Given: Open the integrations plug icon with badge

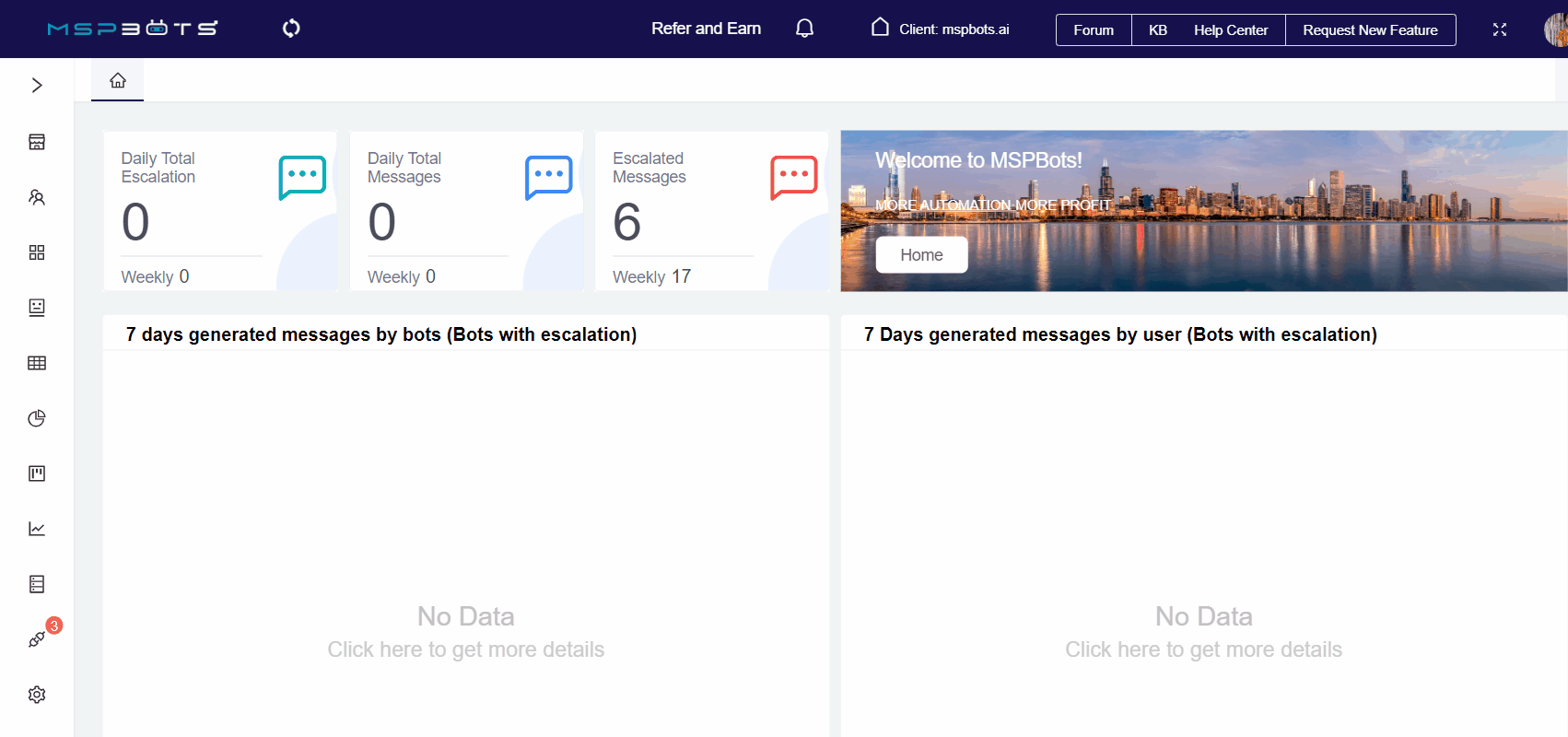Looking at the screenshot, I should pos(37,639).
